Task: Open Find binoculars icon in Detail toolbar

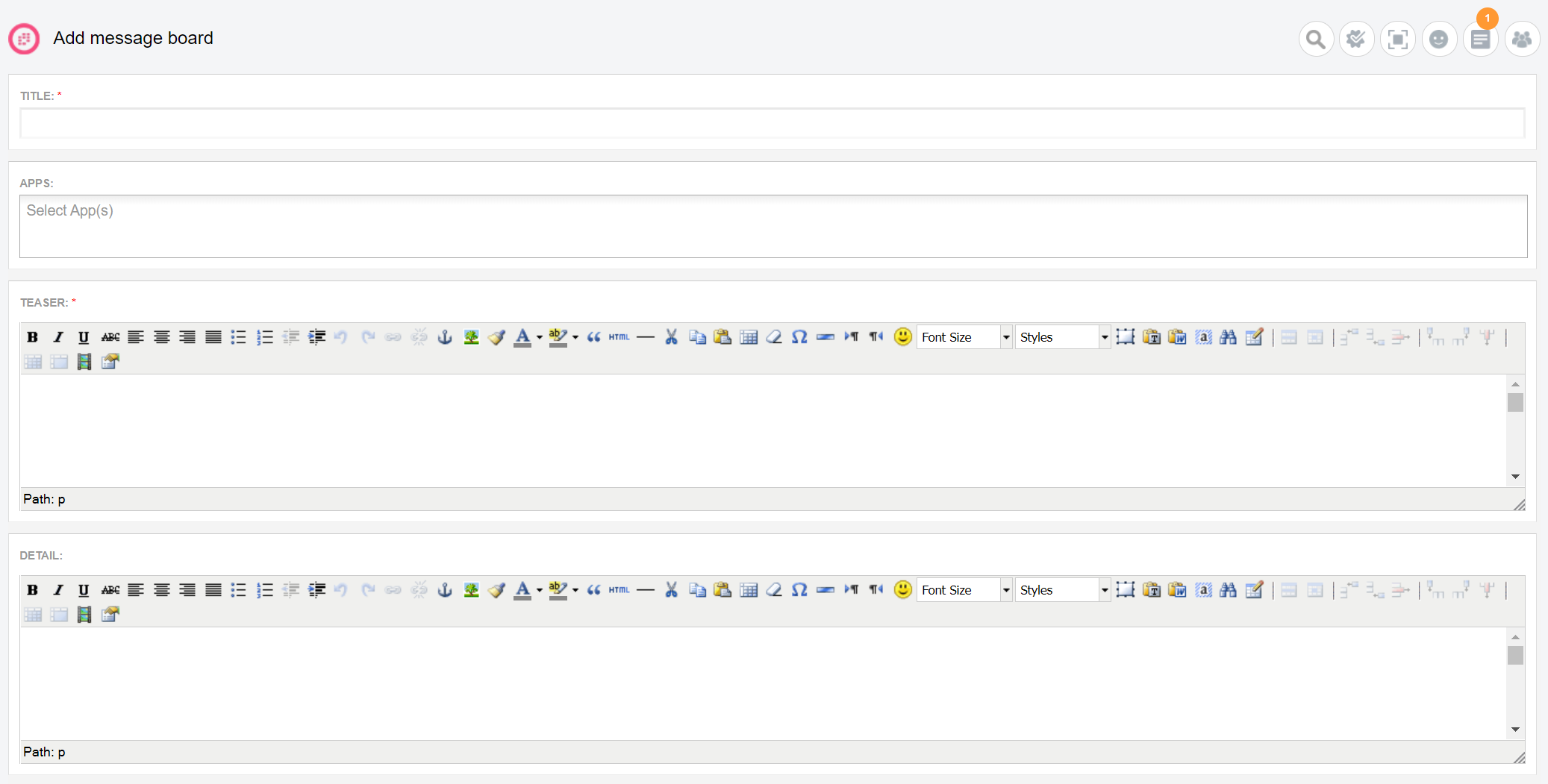Action: click(x=1228, y=590)
